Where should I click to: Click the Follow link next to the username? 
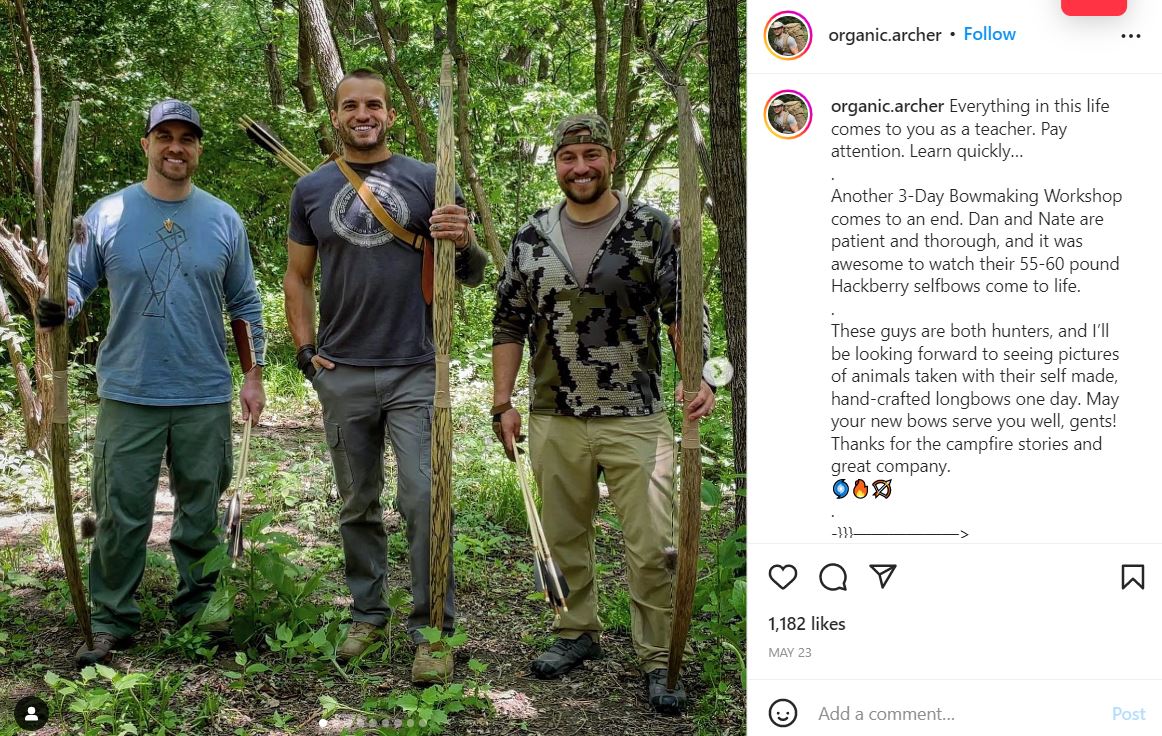[989, 33]
